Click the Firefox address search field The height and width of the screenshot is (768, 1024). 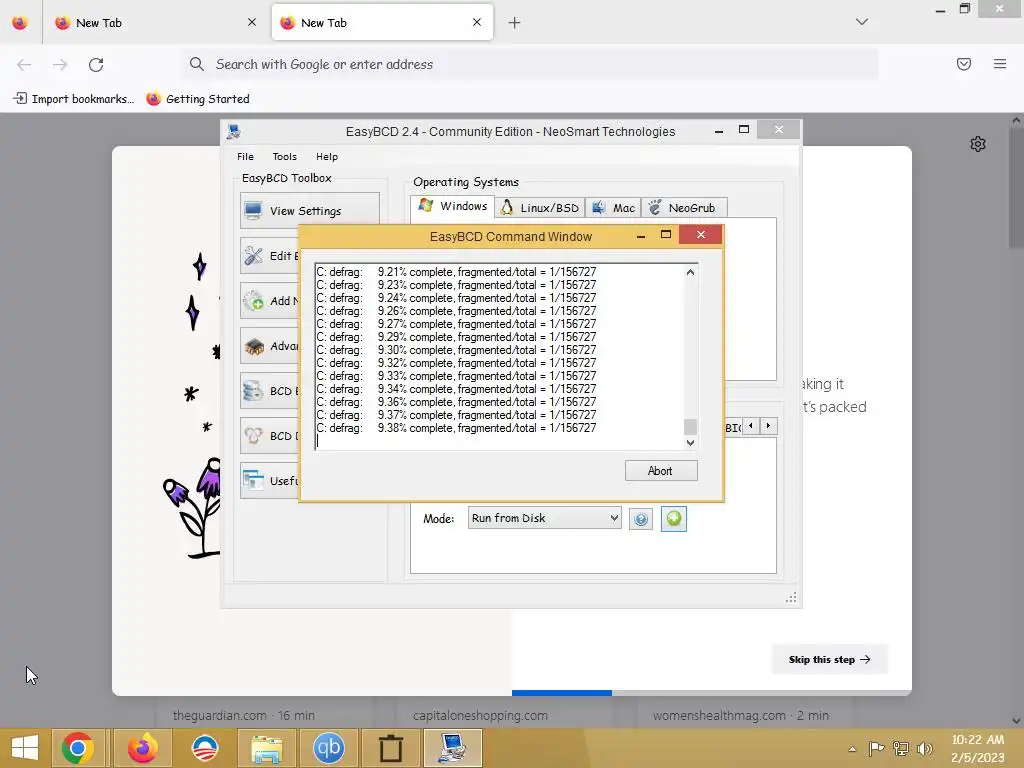[x=530, y=64]
